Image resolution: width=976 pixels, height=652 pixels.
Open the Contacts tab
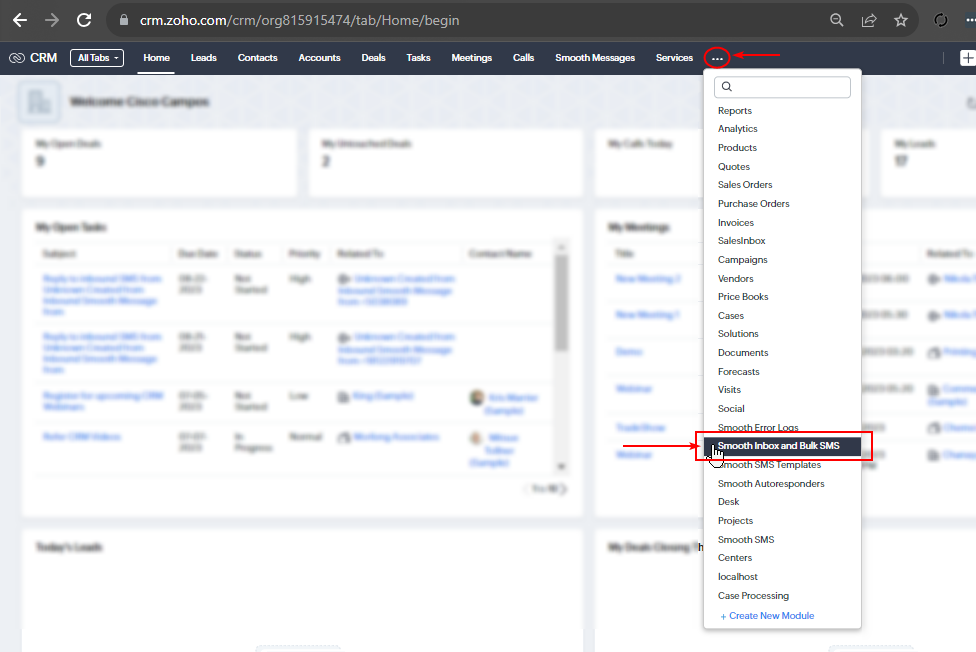[x=258, y=58]
